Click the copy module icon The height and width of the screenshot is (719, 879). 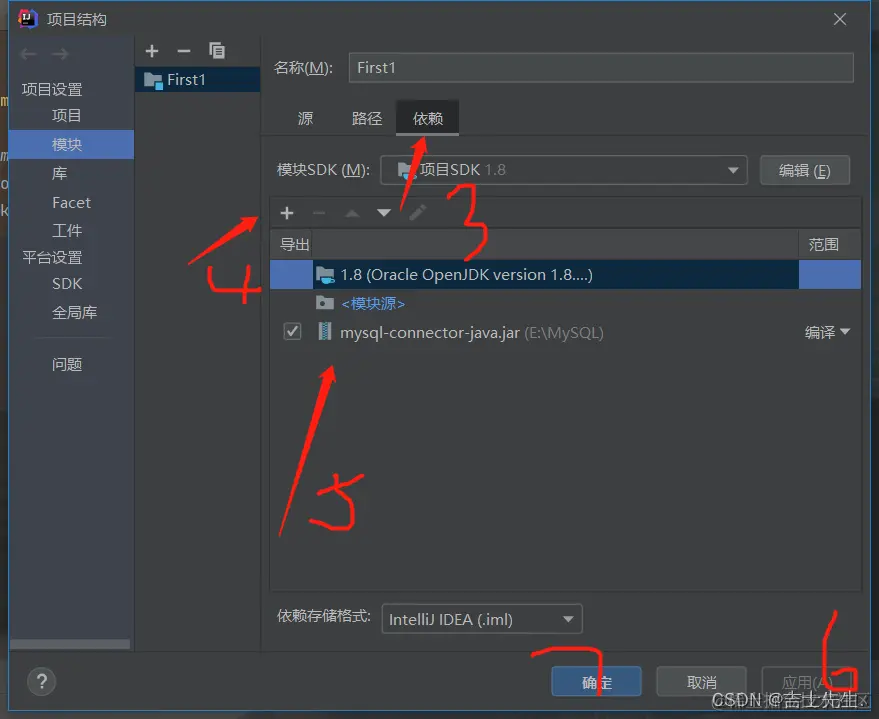click(x=217, y=51)
